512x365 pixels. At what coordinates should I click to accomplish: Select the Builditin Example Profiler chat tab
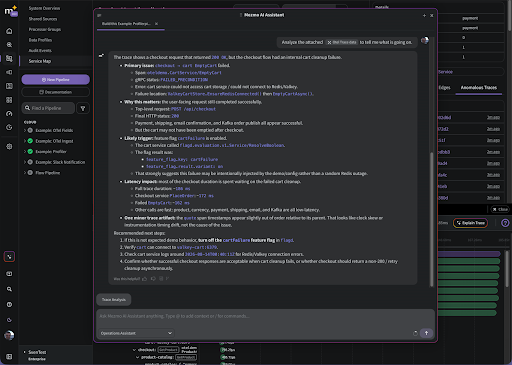(x=126, y=24)
